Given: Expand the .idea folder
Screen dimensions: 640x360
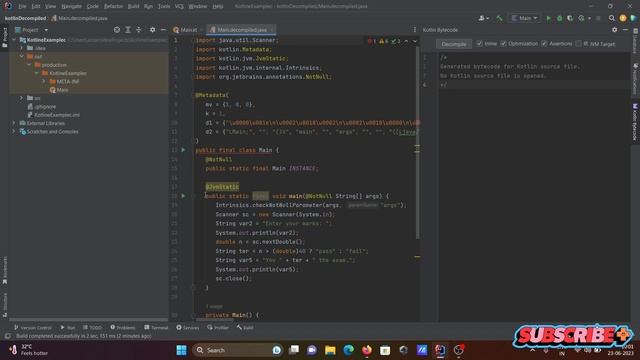Looking at the screenshot, I should tap(22, 48).
